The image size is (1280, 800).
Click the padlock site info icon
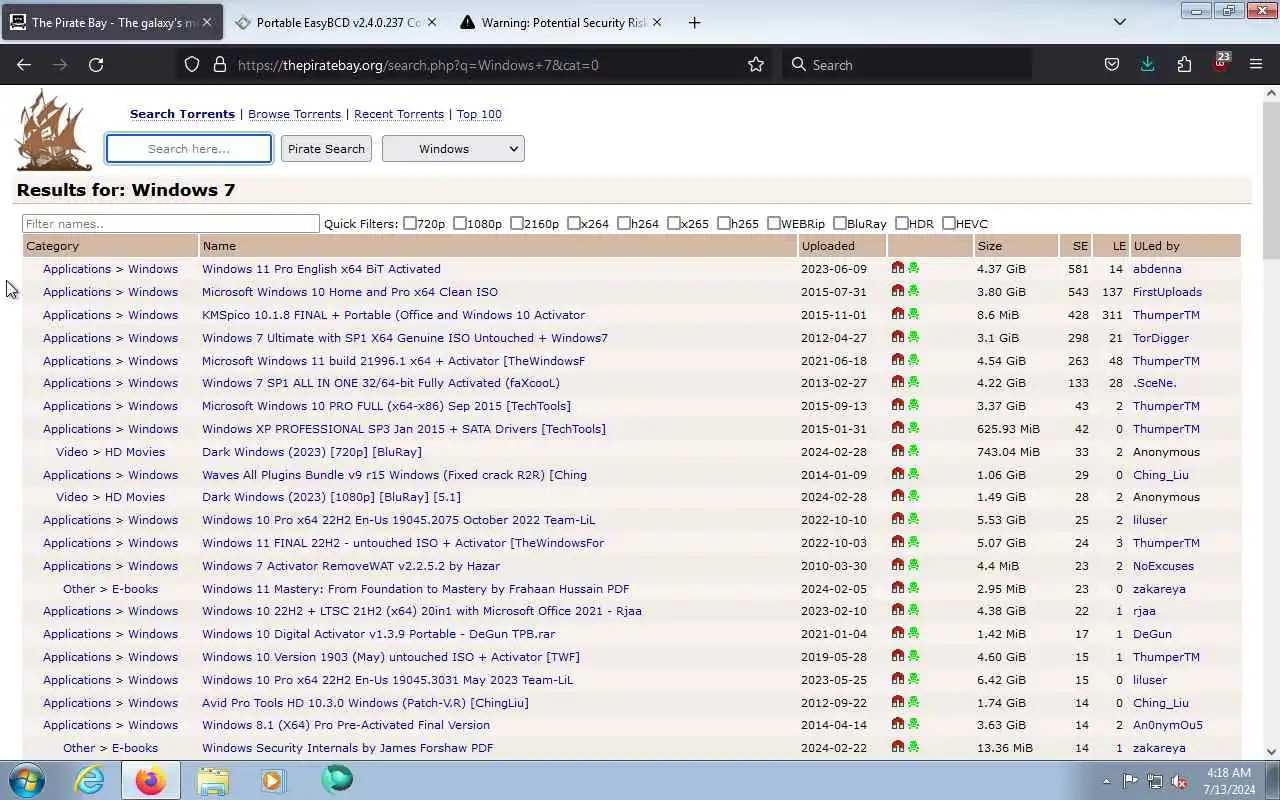pos(220,64)
